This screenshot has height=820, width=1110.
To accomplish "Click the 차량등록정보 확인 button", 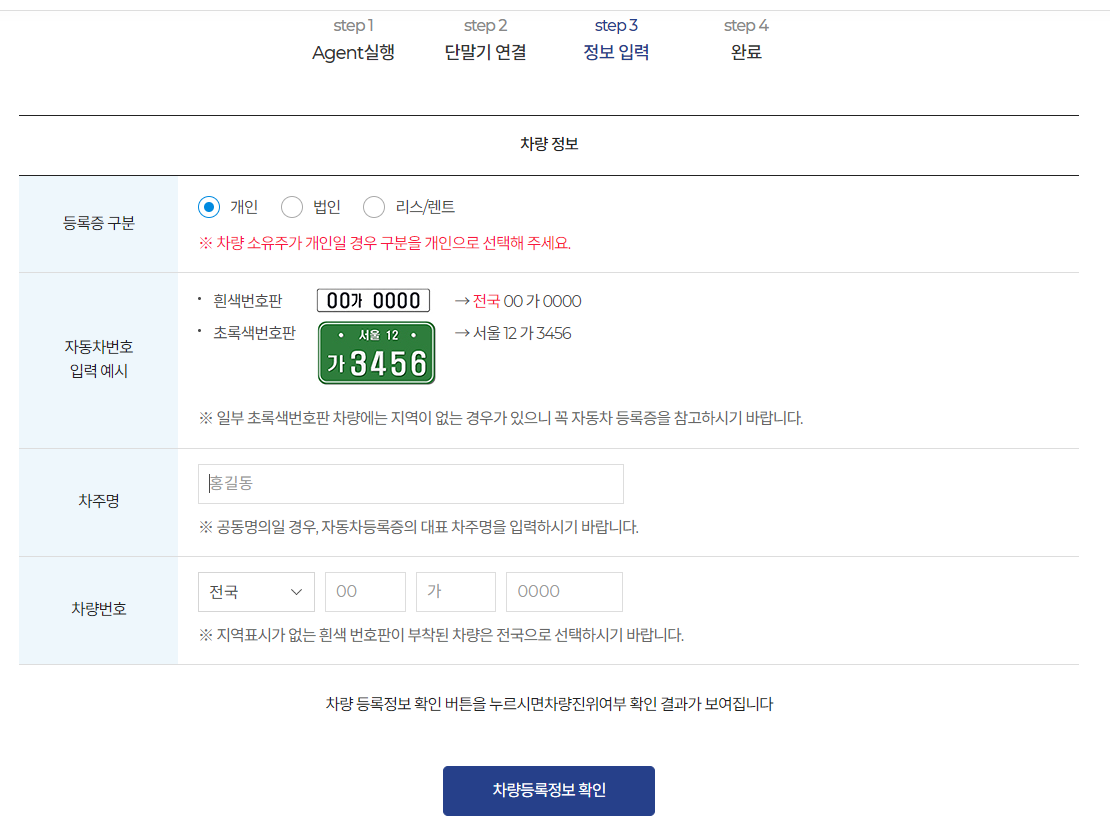I will pos(549,790).
